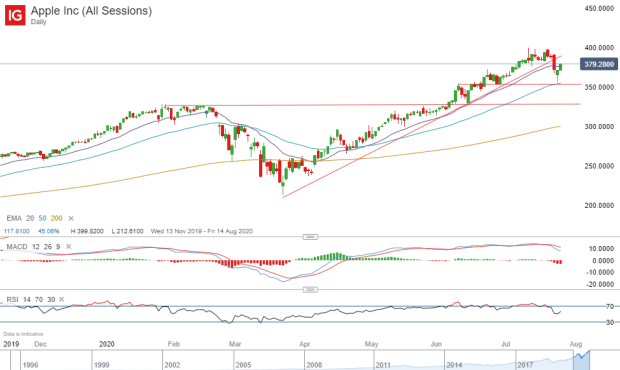Remove the EMA indicator with its X

coord(71,218)
